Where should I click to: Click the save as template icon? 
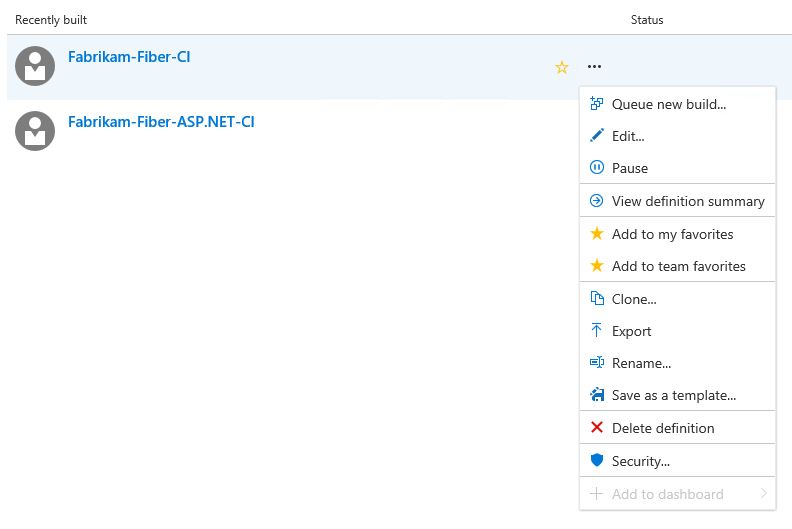(597, 394)
